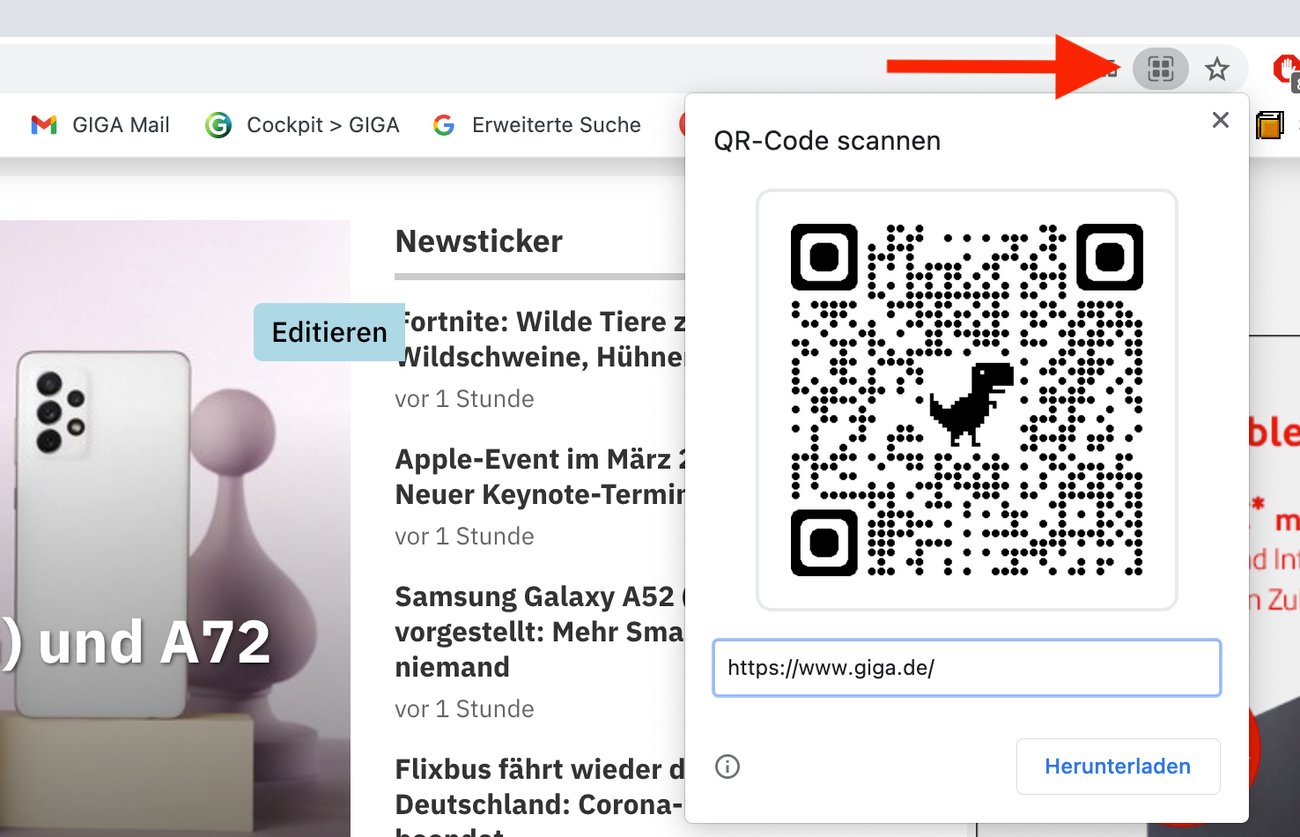1300x837 pixels.
Task: Click the orange folder bookmark icon
Action: pyautogui.click(x=1269, y=126)
